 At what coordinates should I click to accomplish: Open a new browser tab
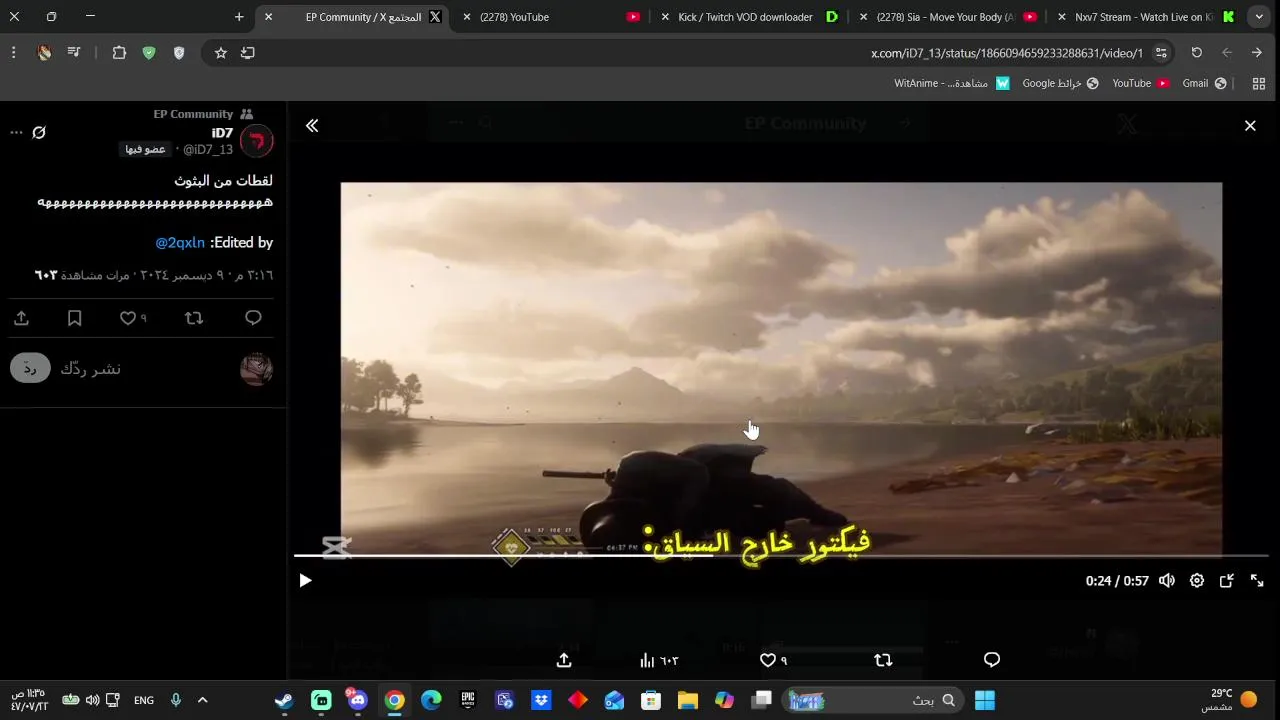(239, 17)
